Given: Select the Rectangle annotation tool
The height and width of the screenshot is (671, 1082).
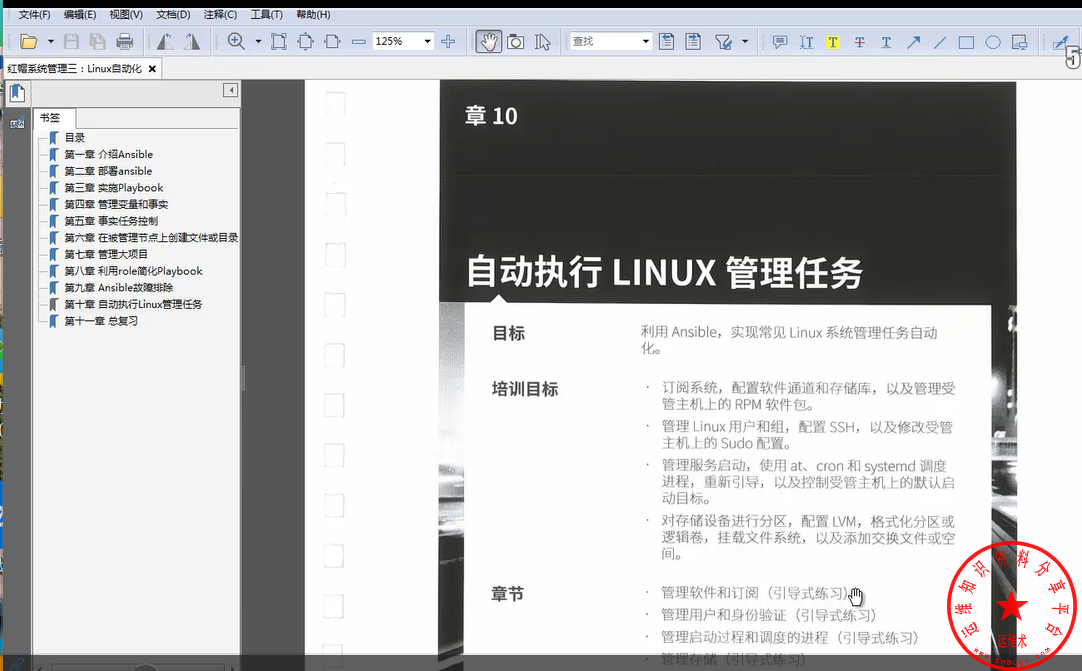Looking at the screenshot, I should tap(966, 42).
